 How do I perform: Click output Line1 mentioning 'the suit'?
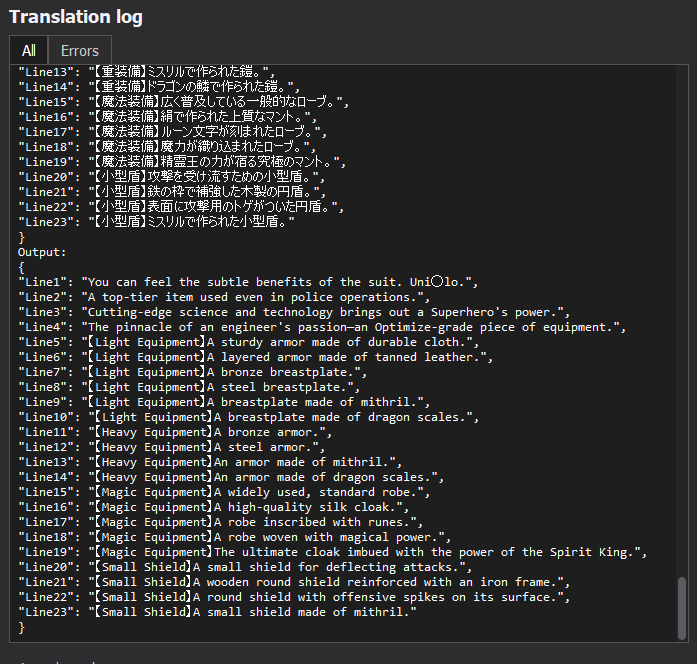pyautogui.click(x=248, y=282)
